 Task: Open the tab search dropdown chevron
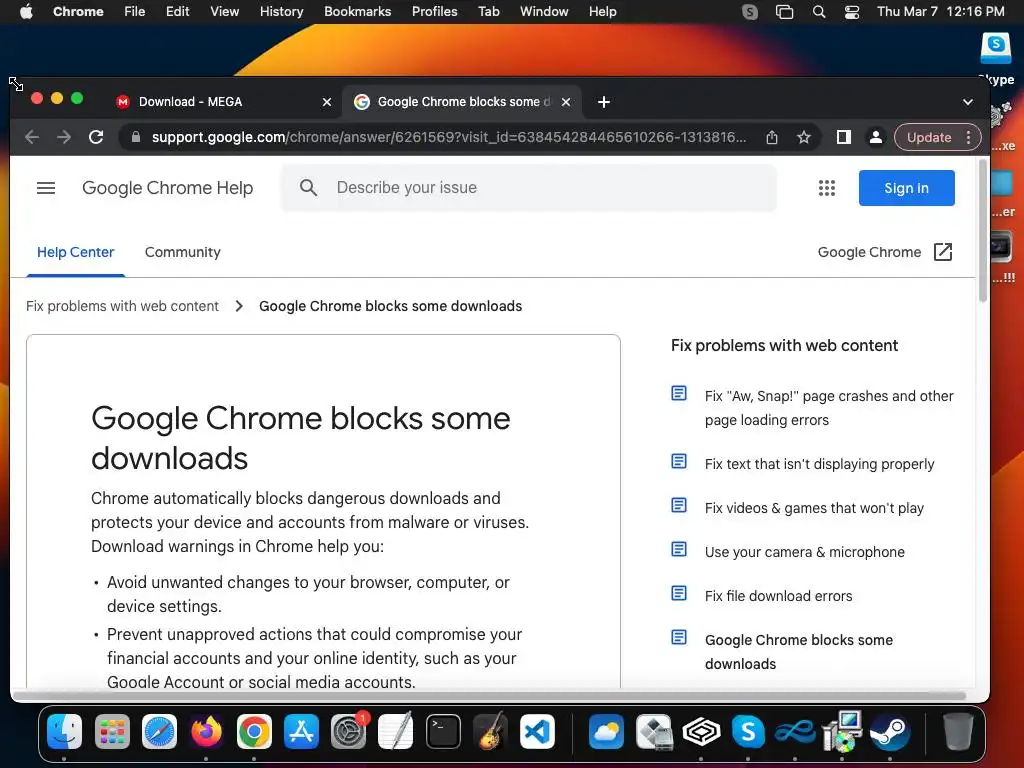968,102
